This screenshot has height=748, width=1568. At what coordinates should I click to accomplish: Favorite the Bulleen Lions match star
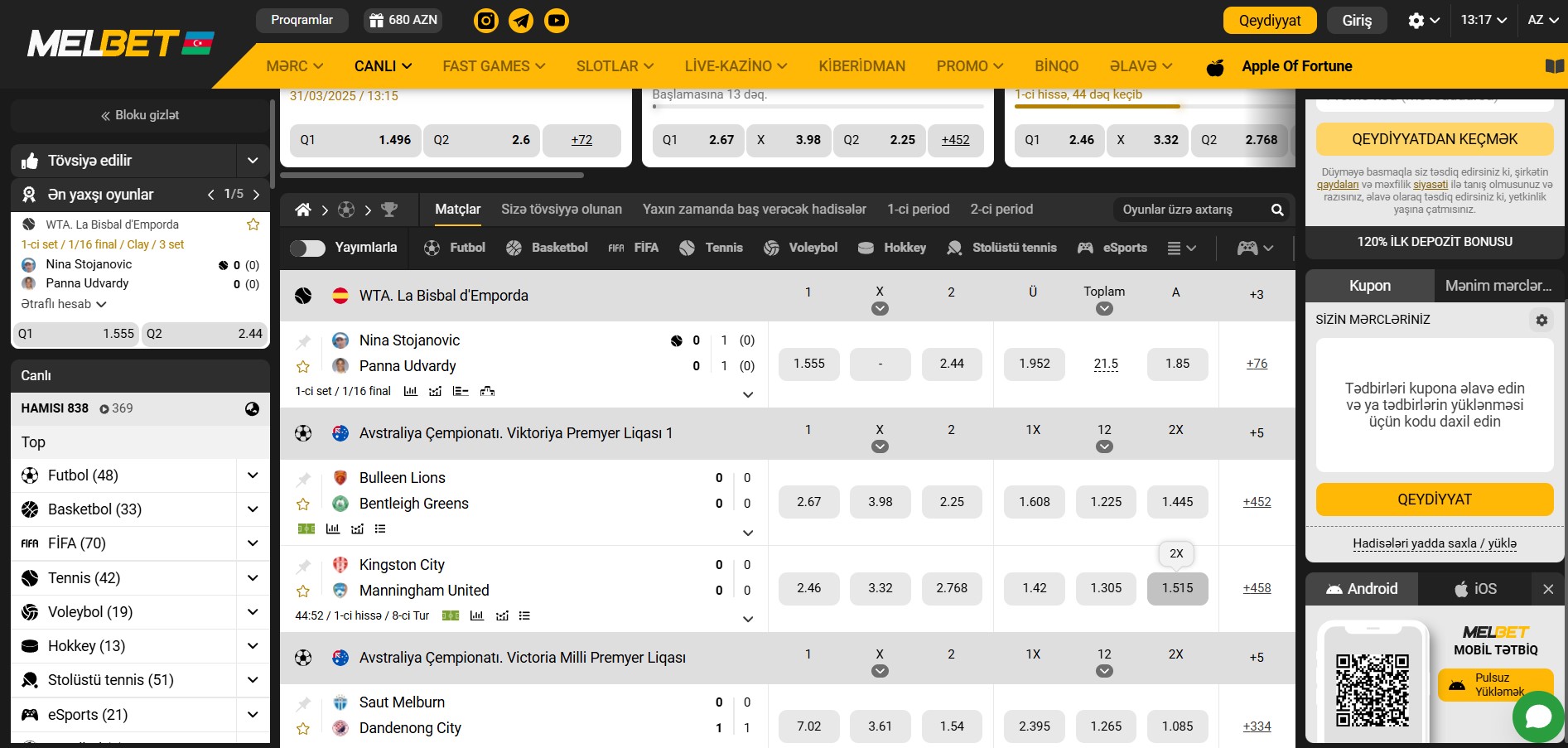tap(303, 504)
